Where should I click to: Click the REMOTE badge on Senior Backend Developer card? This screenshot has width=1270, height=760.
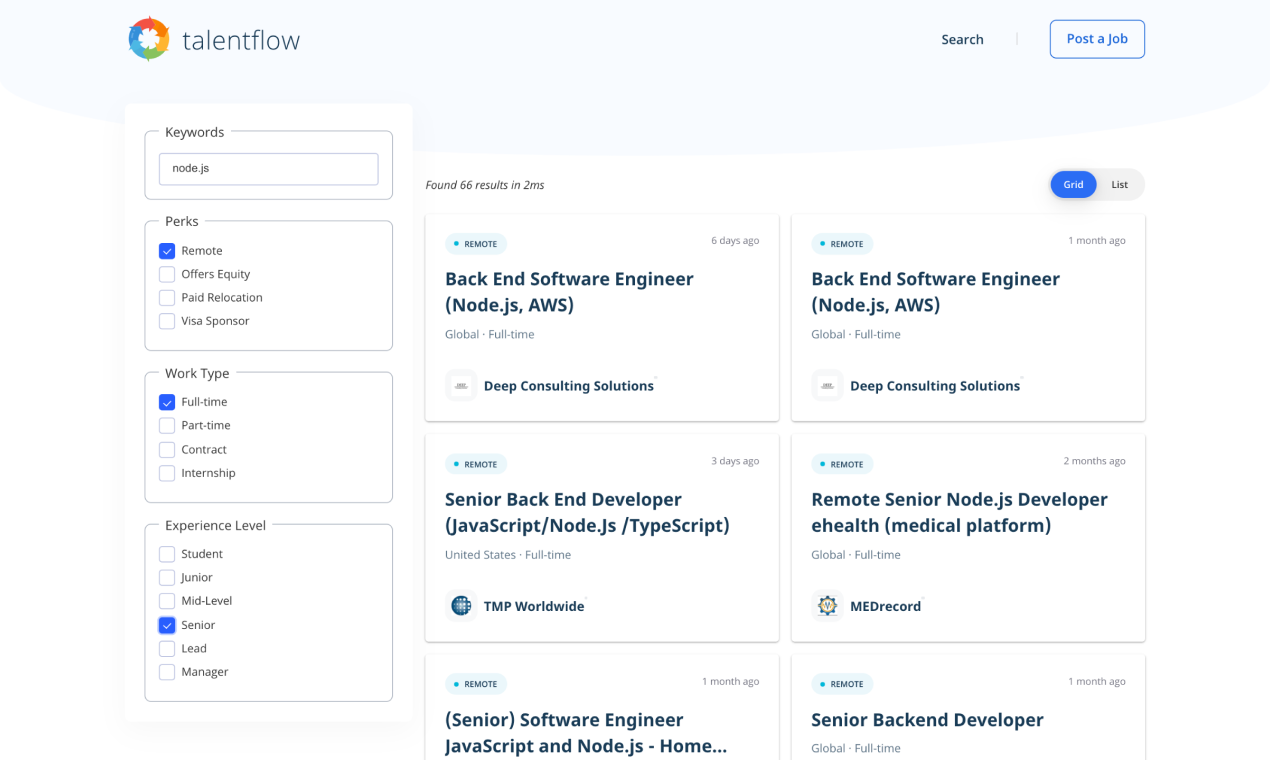click(842, 683)
